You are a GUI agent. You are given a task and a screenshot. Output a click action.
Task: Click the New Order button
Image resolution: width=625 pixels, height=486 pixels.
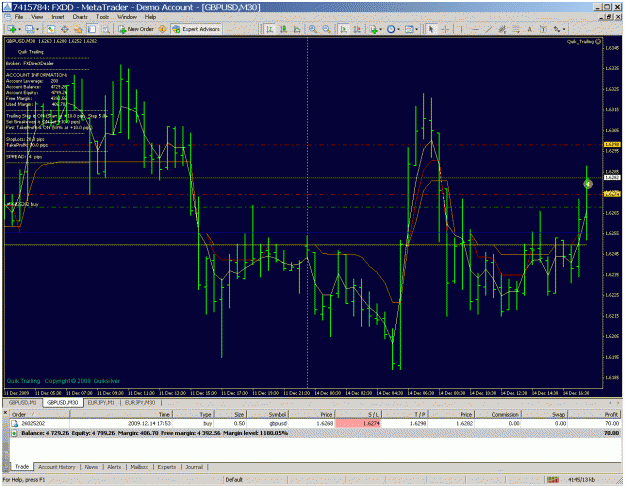[x=136, y=29]
